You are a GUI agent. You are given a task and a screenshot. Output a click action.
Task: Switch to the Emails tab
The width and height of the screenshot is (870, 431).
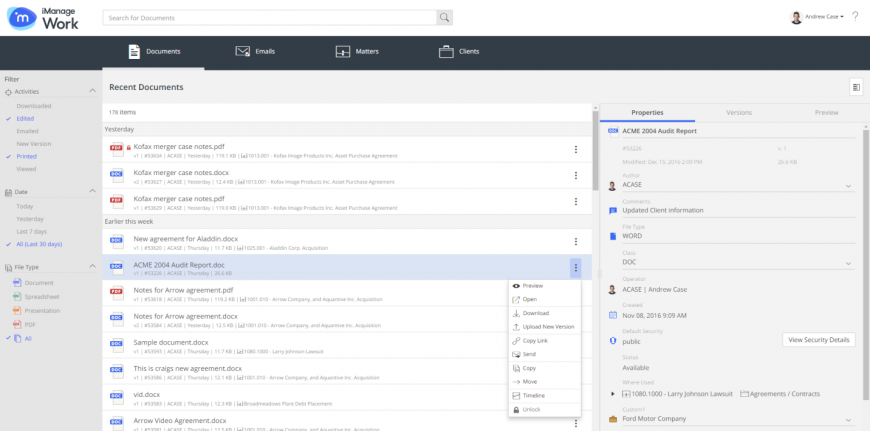255,52
